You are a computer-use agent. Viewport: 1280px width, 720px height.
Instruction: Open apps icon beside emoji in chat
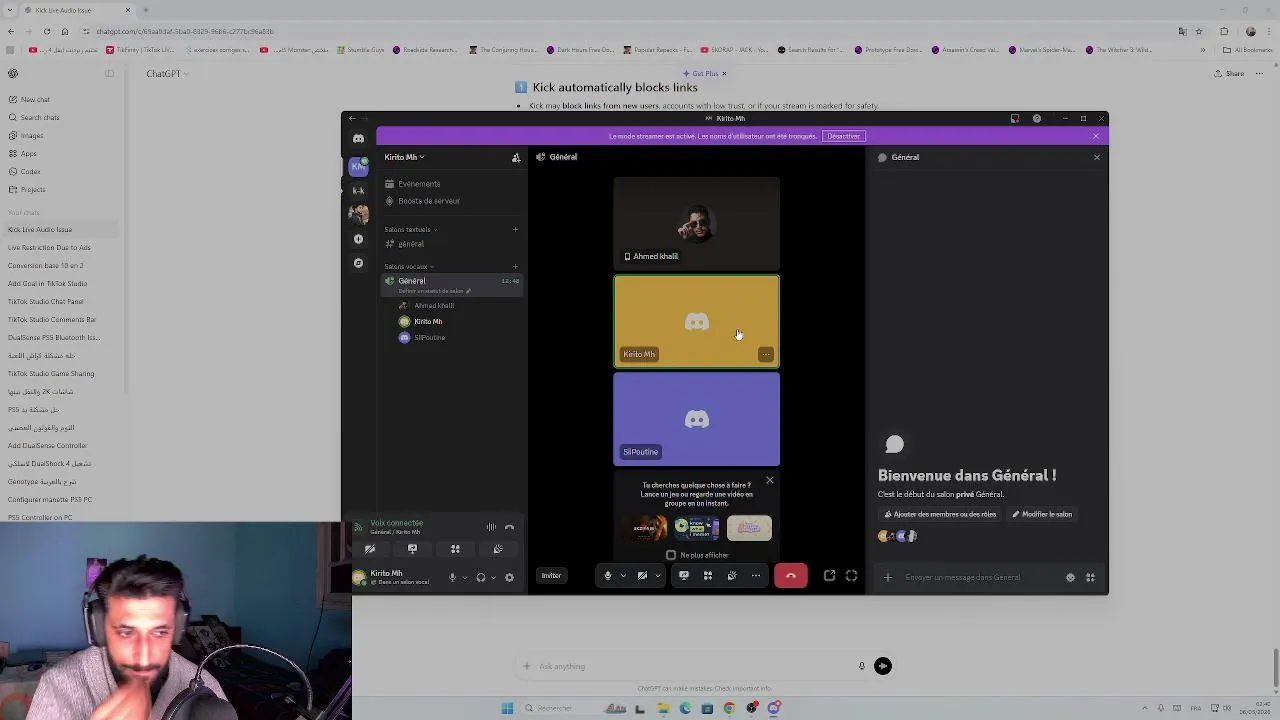[x=1090, y=578]
